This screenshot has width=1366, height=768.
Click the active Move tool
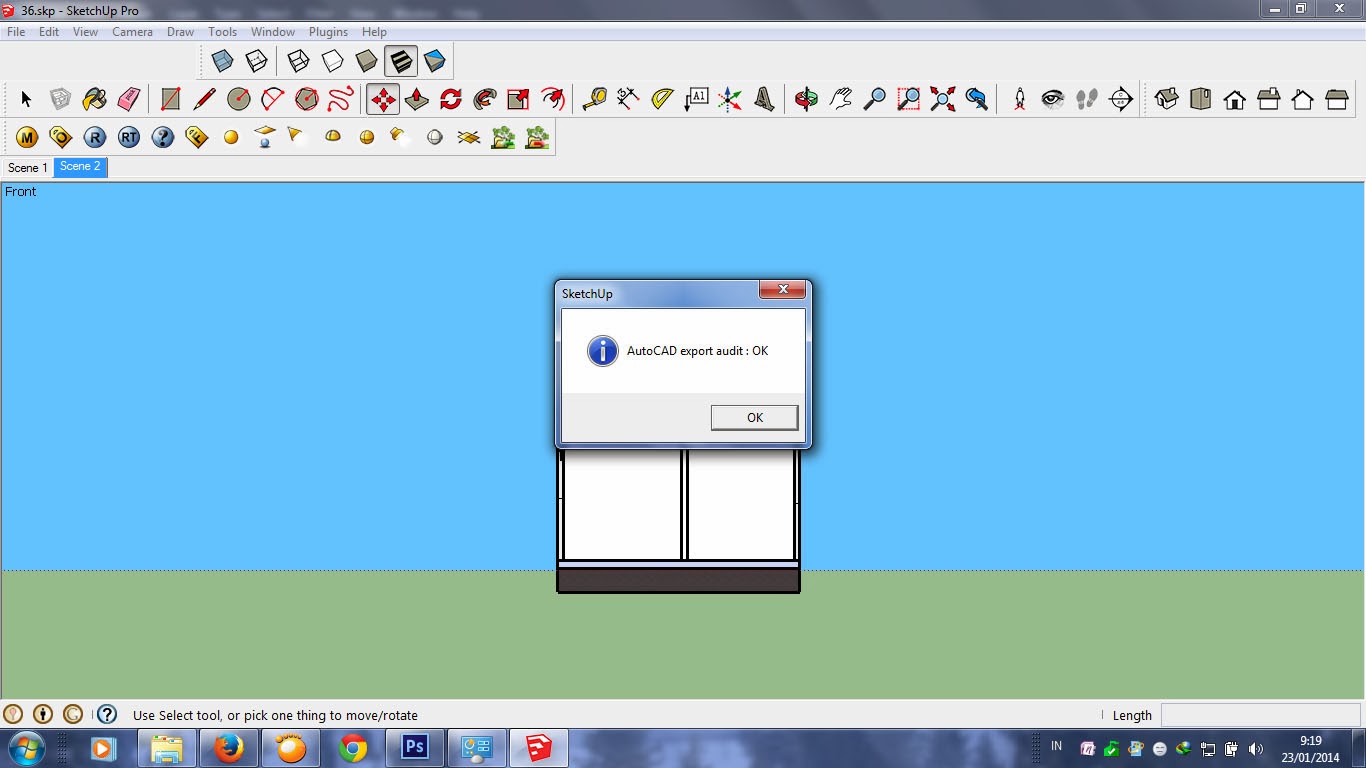pos(383,99)
